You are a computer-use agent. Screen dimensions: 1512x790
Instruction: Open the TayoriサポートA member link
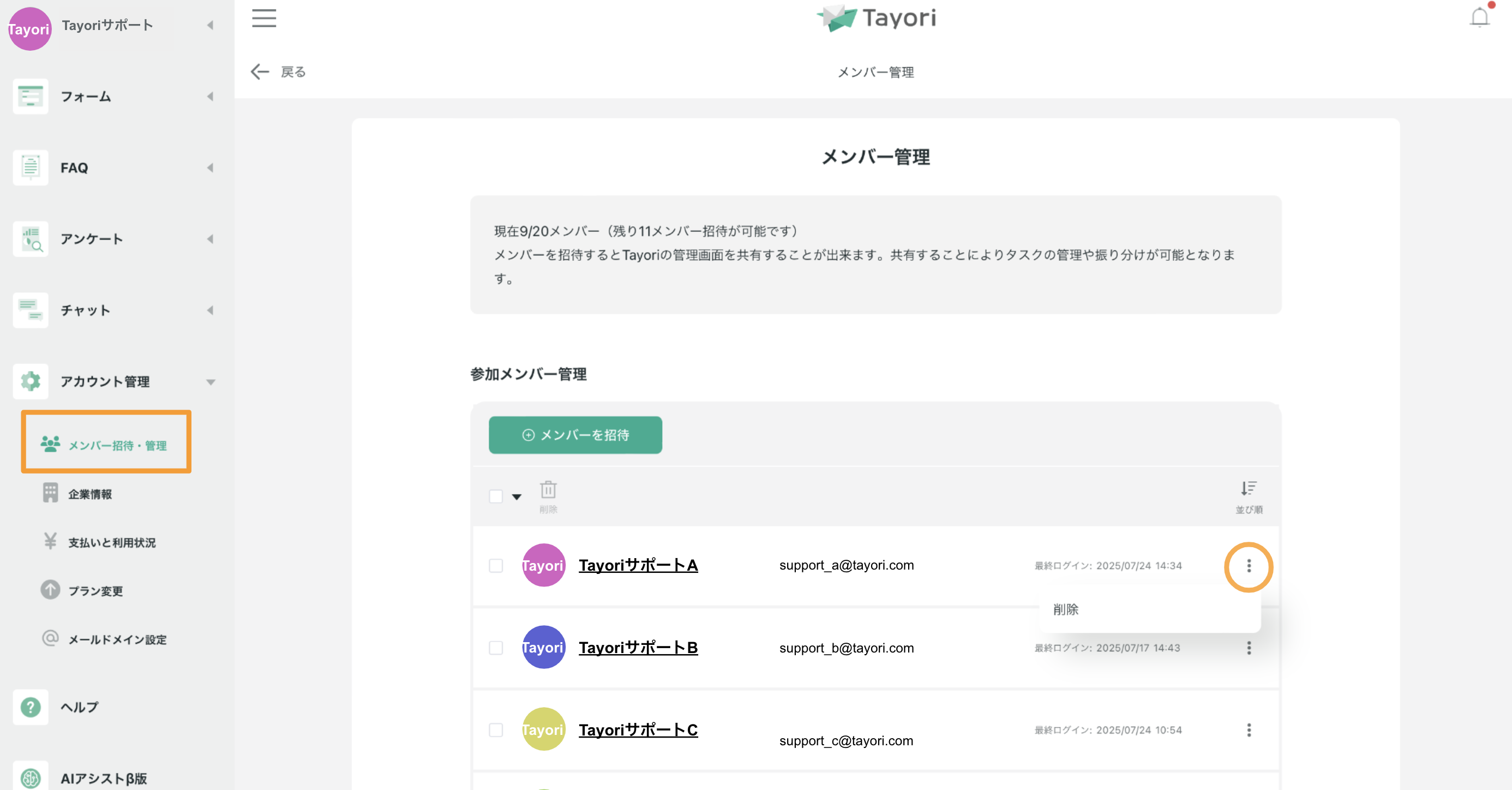[638, 565]
